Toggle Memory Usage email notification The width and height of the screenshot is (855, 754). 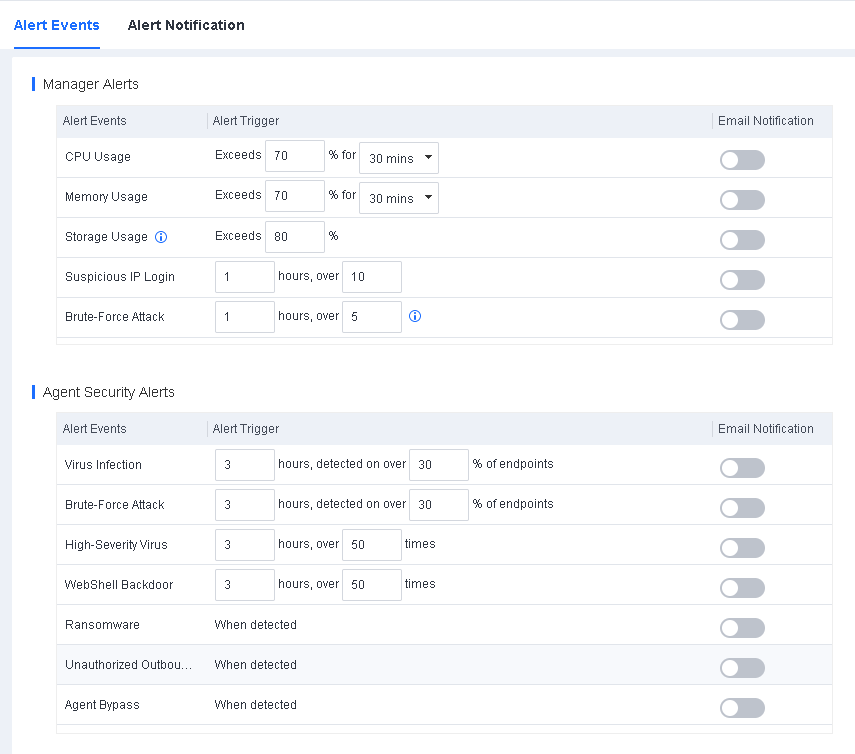point(742,200)
